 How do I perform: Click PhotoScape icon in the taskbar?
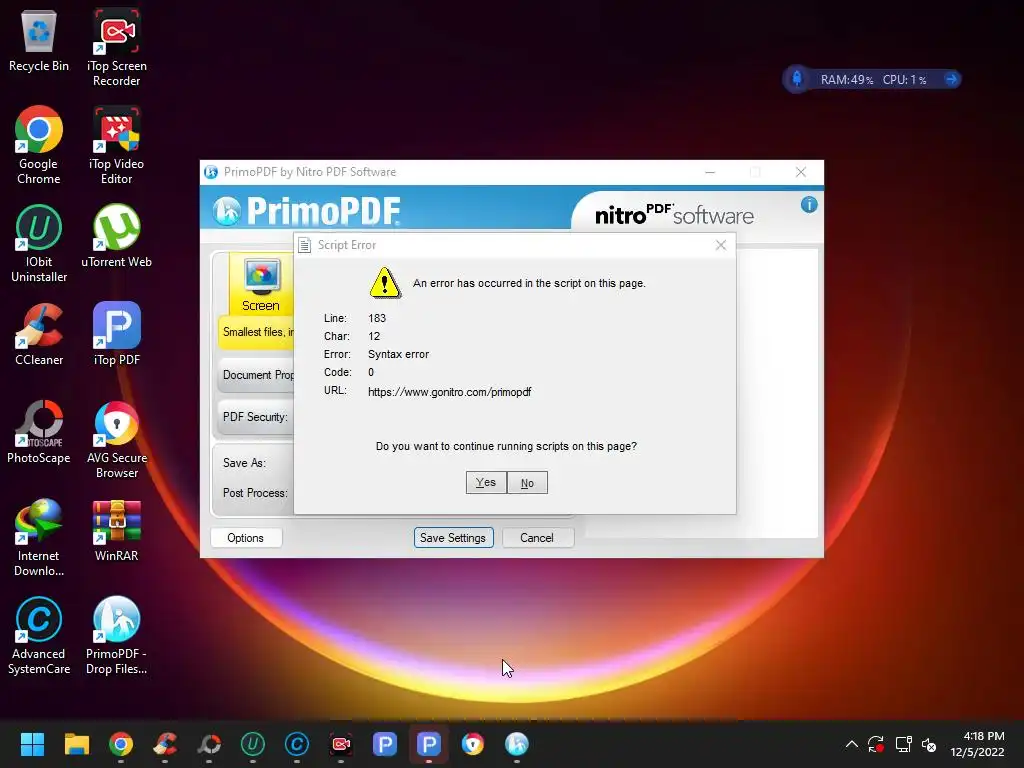209,744
